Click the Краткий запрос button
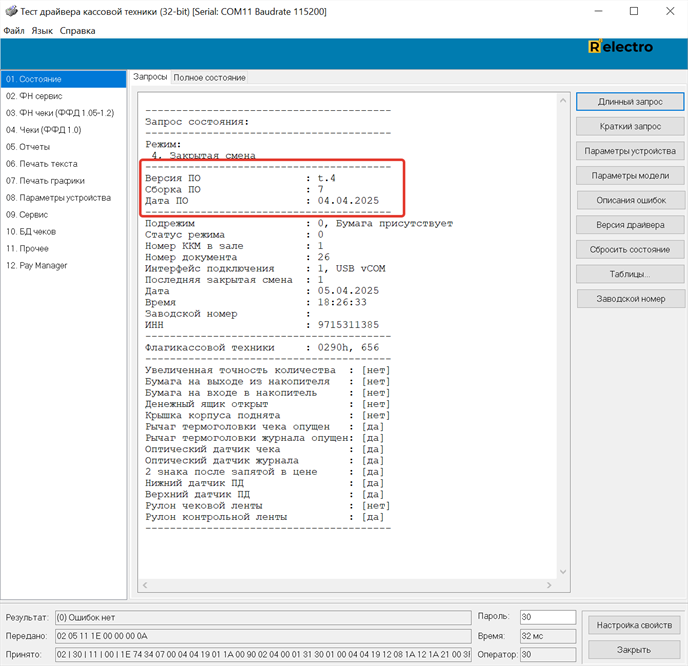The image size is (688, 666). point(630,126)
